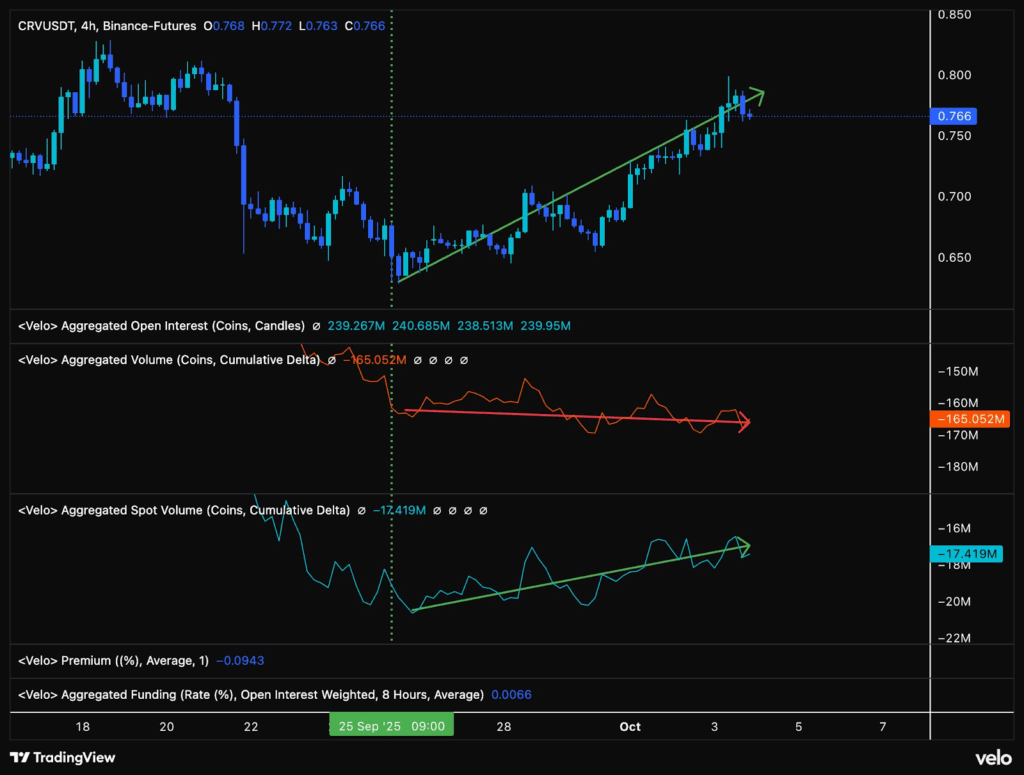Click the green arrowhead on price trendline
Image resolution: width=1024 pixels, height=775 pixels.
coord(758,96)
